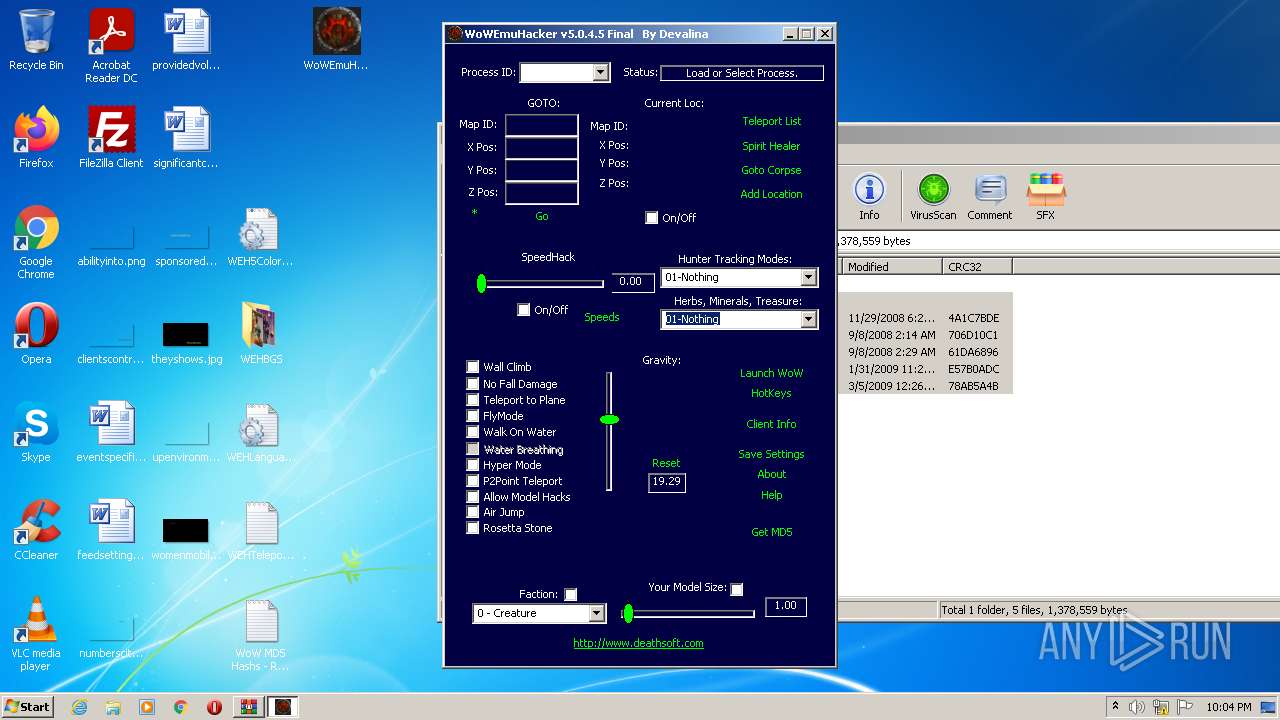The height and width of the screenshot is (720, 1280).
Task: Open the Teleport List
Action: pyautogui.click(x=772, y=121)
